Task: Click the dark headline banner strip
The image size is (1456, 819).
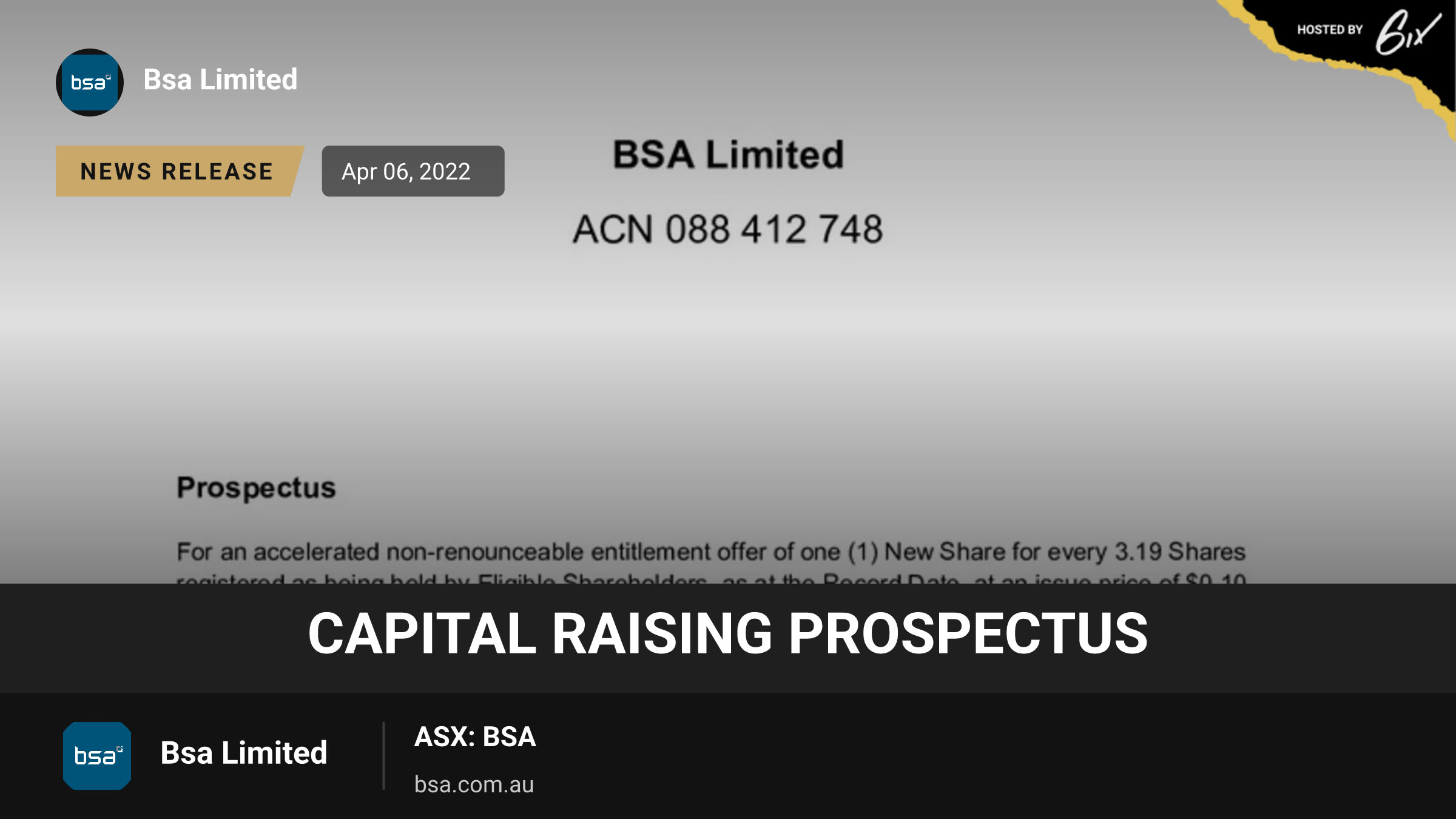Action: point(728,638)
